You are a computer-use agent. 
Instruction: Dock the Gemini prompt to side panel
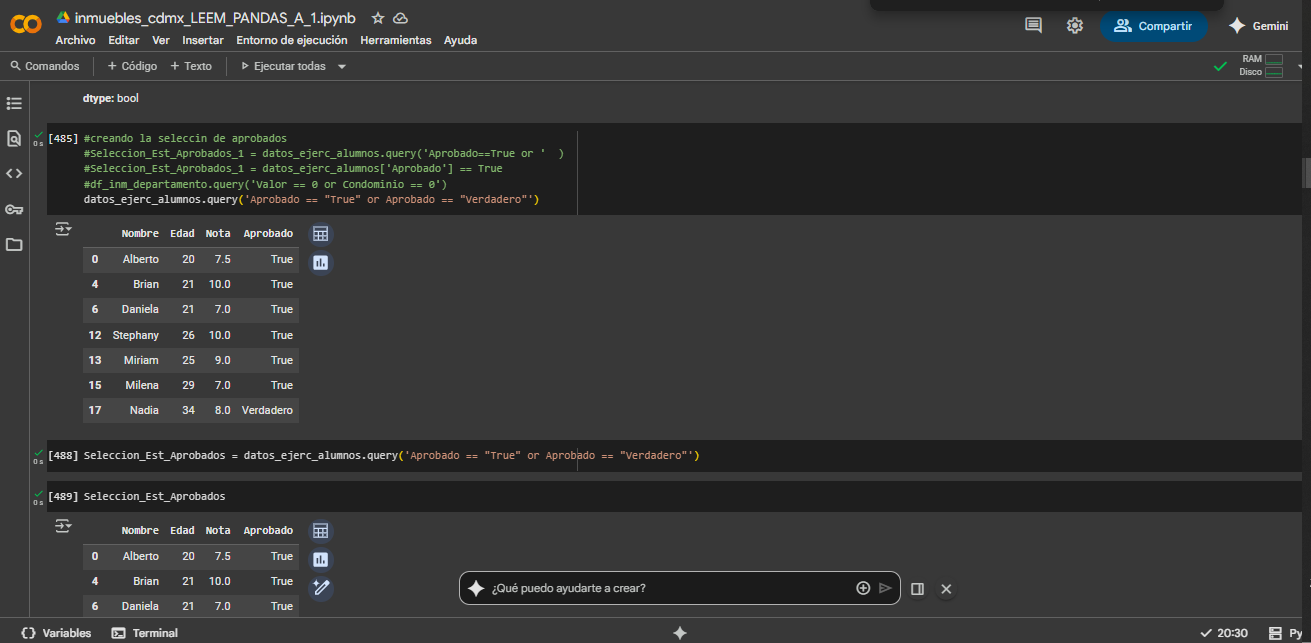(917, 589)
